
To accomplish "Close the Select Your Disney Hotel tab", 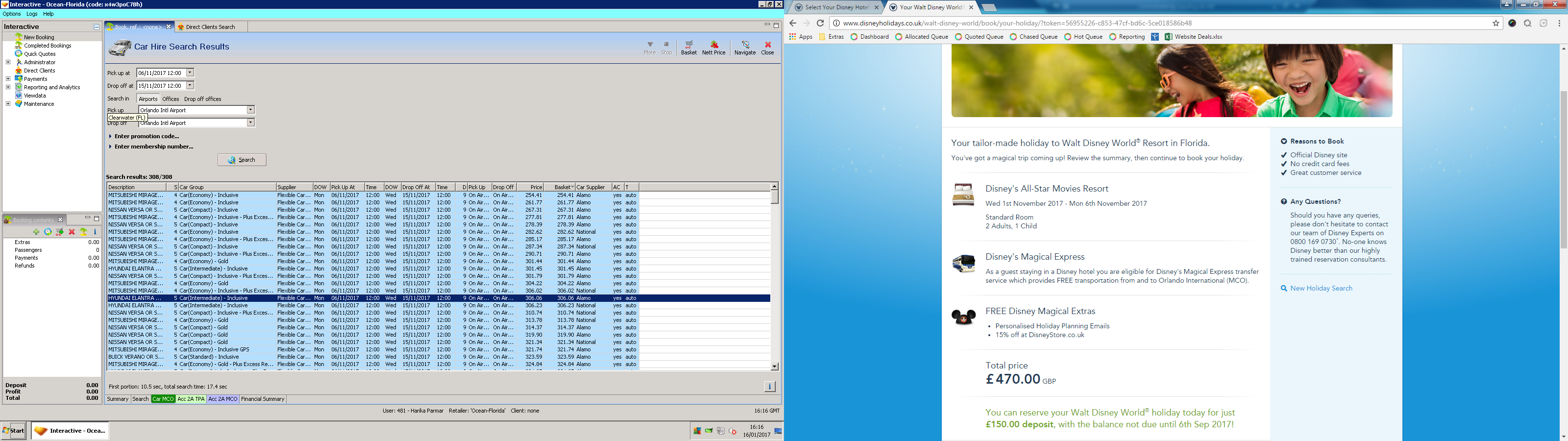I will pos(877,7).
